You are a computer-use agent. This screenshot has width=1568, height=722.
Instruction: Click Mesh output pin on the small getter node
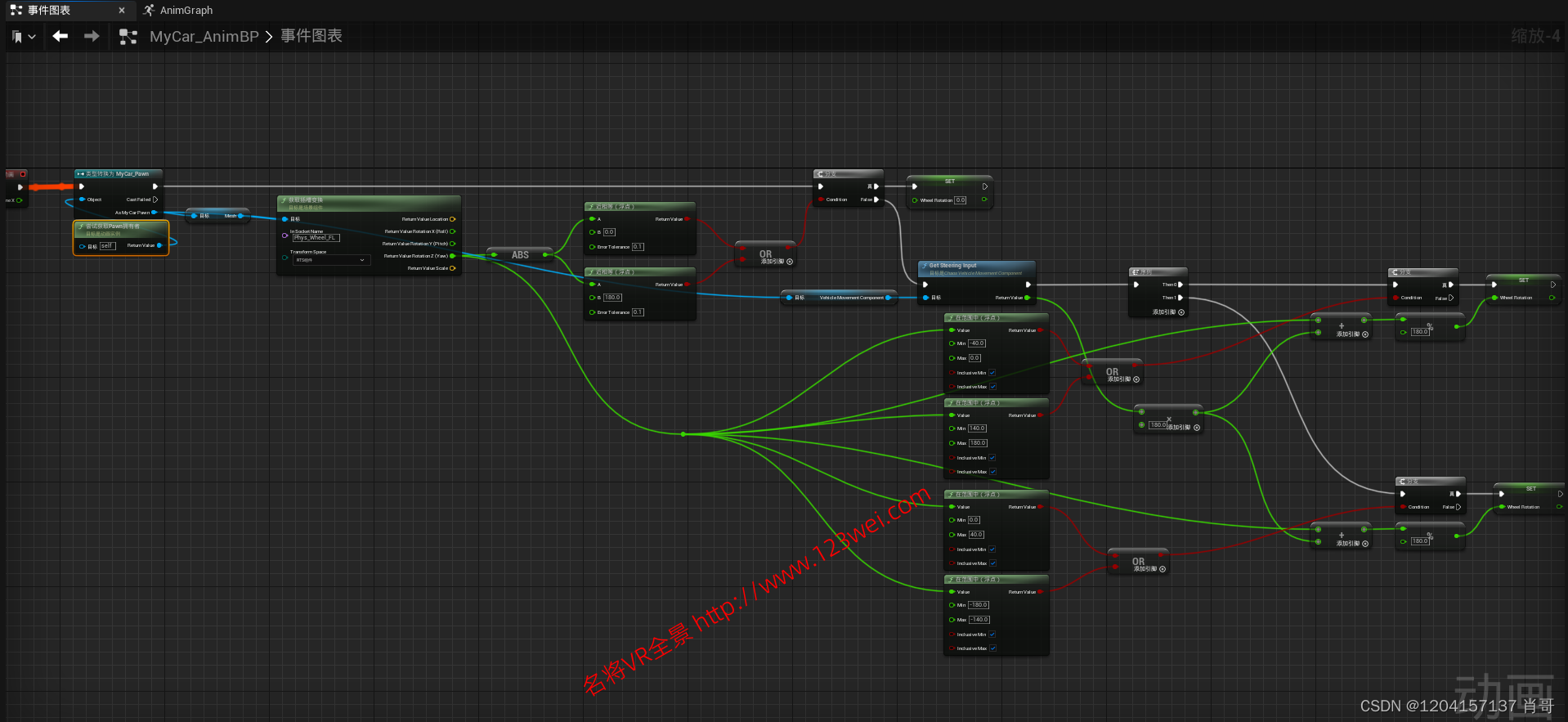pyautogui.click(x=240, y=216)
